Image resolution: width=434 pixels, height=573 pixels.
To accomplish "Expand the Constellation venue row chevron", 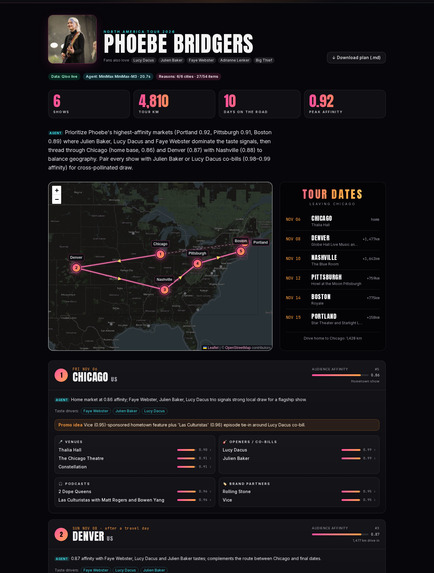I will coord(211,467).
